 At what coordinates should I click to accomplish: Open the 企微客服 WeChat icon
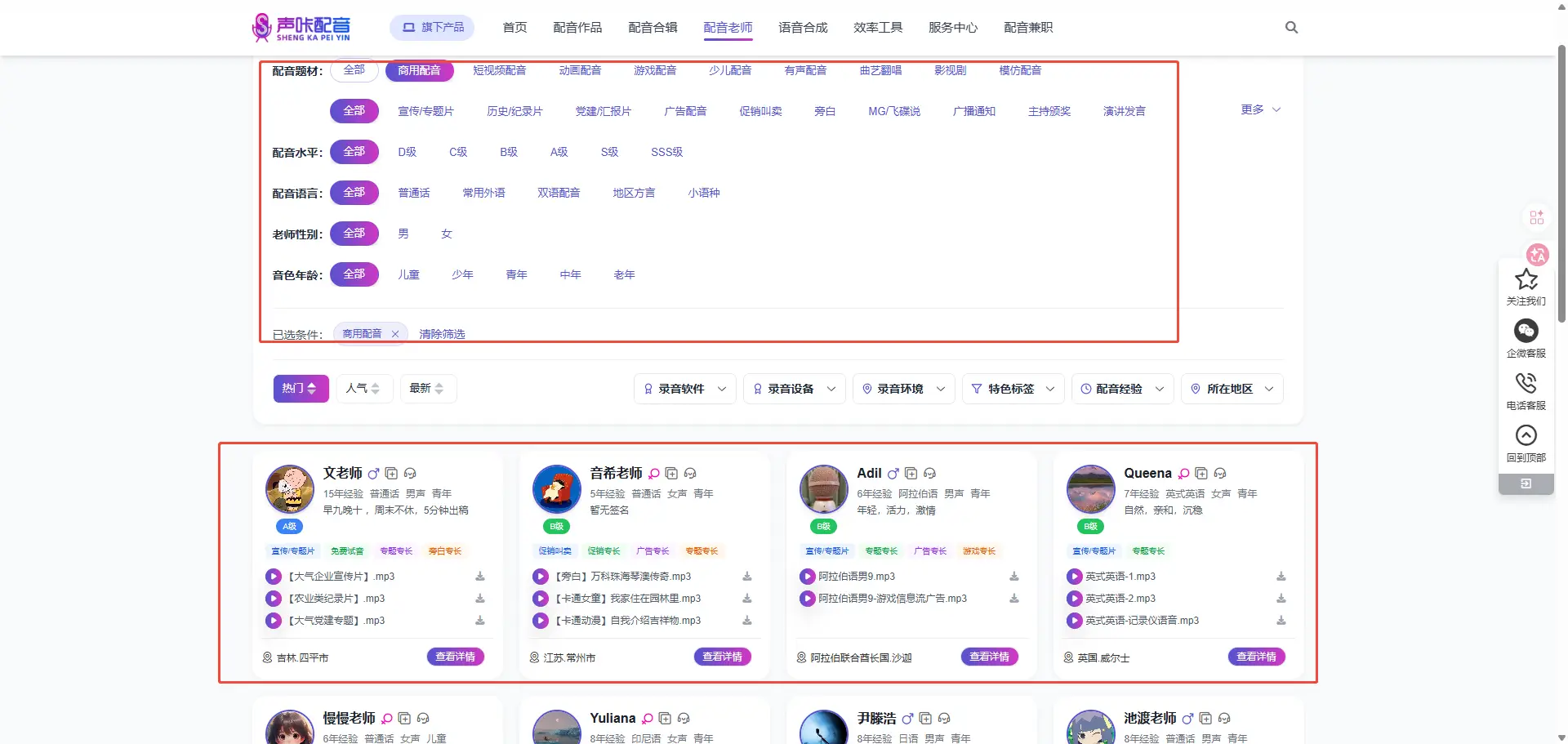(x=1526, y=331)
